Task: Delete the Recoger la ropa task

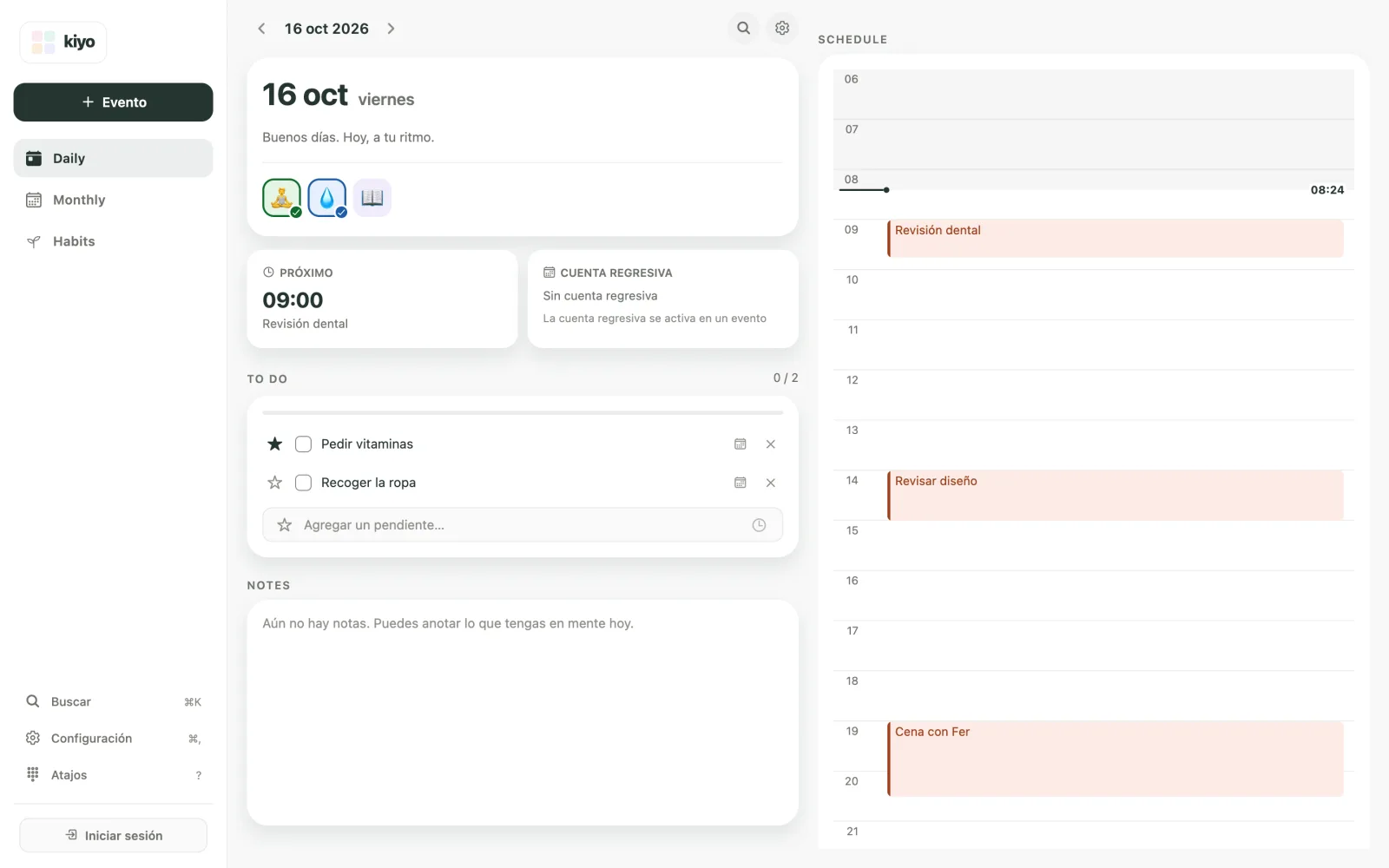Action: 771,483
